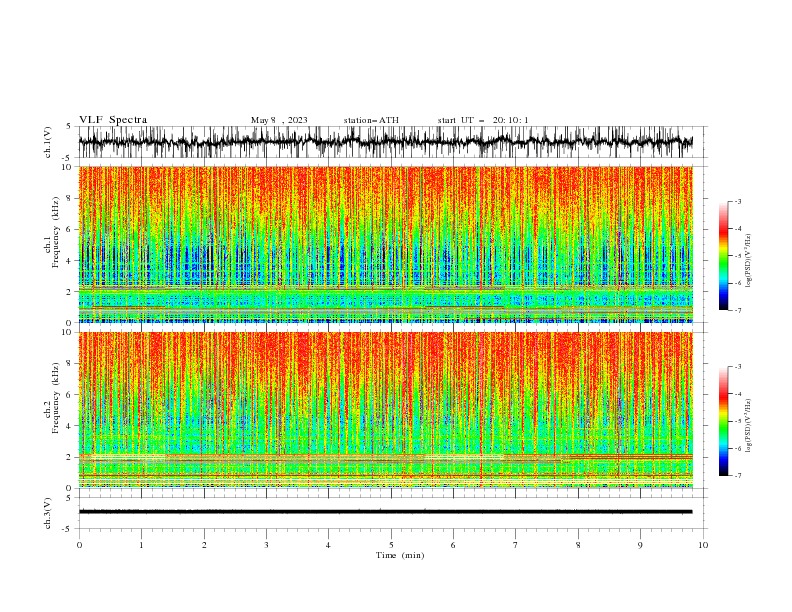Click the "-5" label on ch.1 colorbar

coord(738,256)
